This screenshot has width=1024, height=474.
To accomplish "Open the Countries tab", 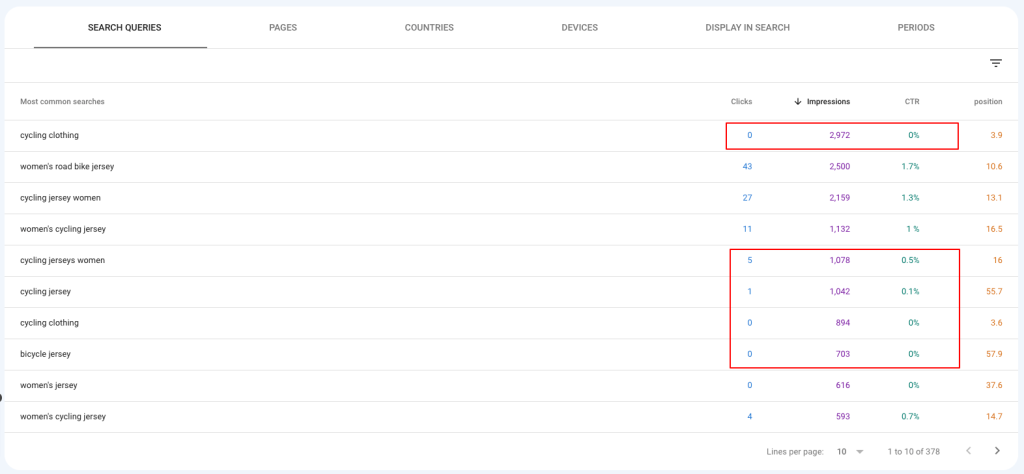I will [429, 27].
